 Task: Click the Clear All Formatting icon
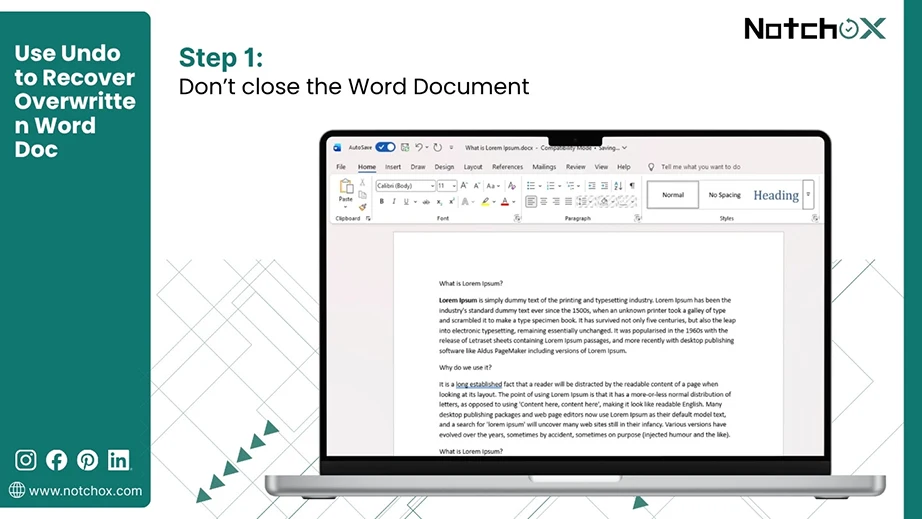pyautogui.click(x=512, y=186)
